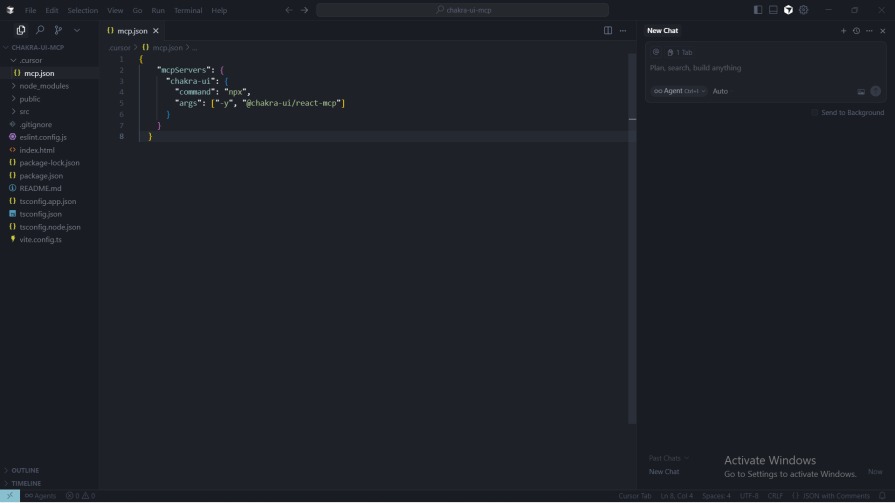The height and width of the screenshot is (503, 895).
Task: Open the settings gear in title bar
Action: [x=803, y=10]
